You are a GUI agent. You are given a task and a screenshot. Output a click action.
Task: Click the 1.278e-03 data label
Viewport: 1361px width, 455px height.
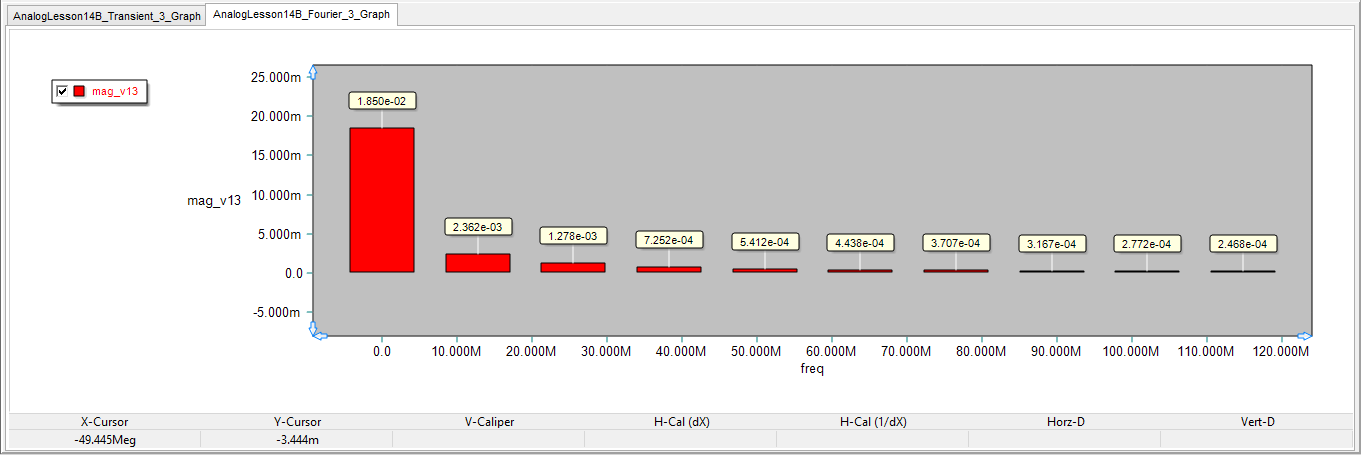[573, 236]
